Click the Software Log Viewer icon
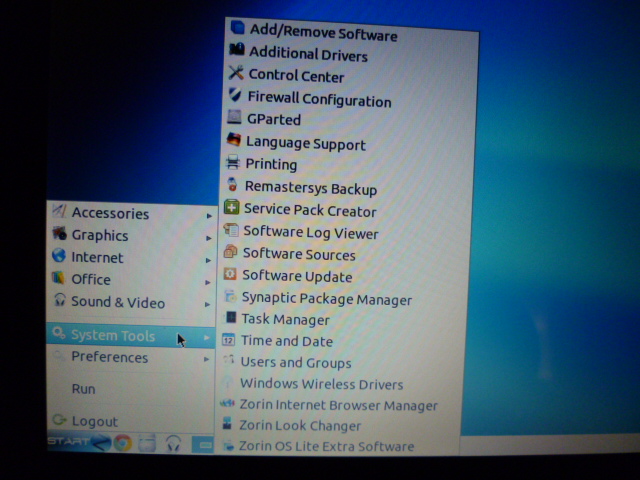 pos(231,229)
